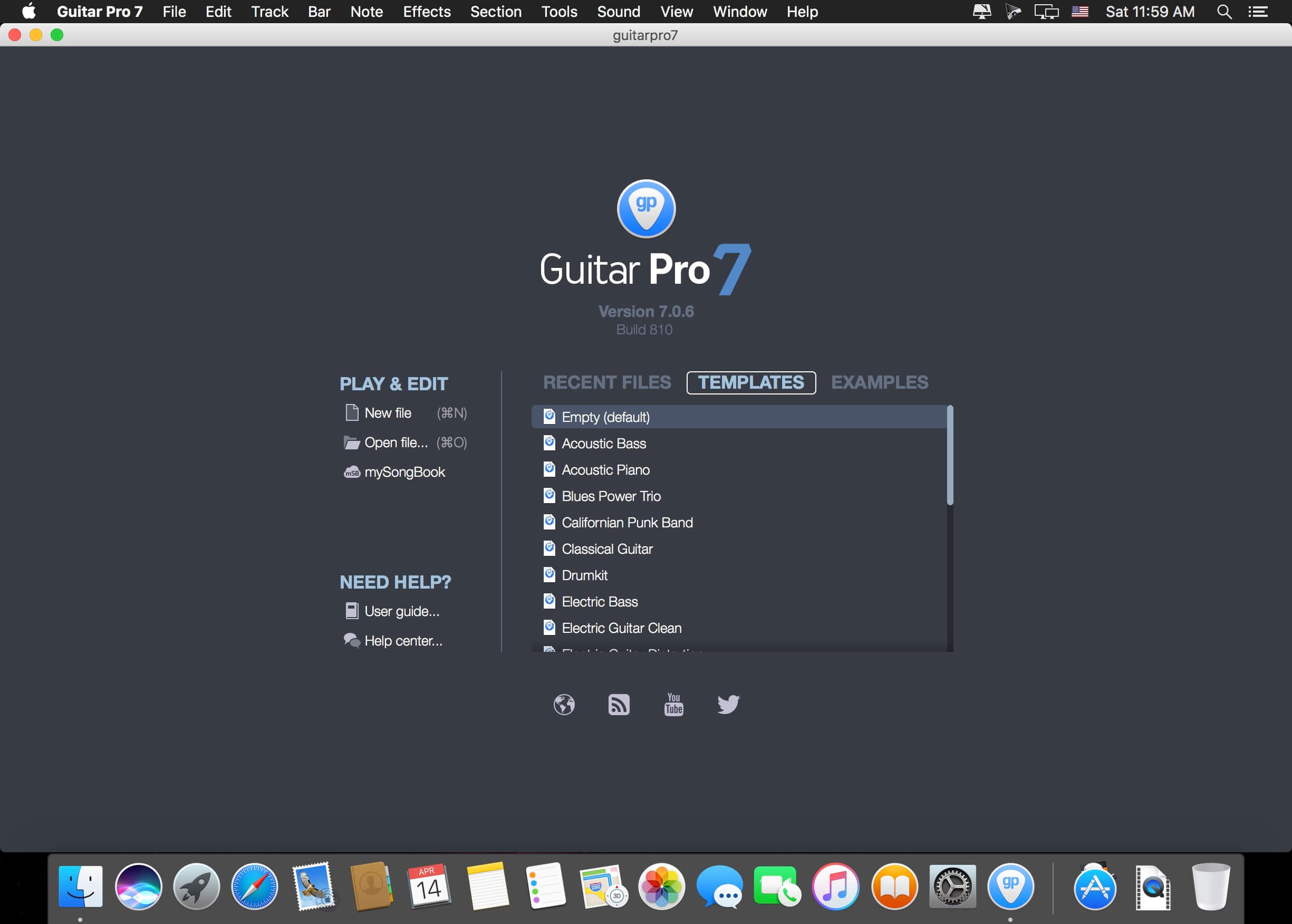Switch to the Examples tab
Viewport: 1292px width, 924px height.
tap(880, 382)
